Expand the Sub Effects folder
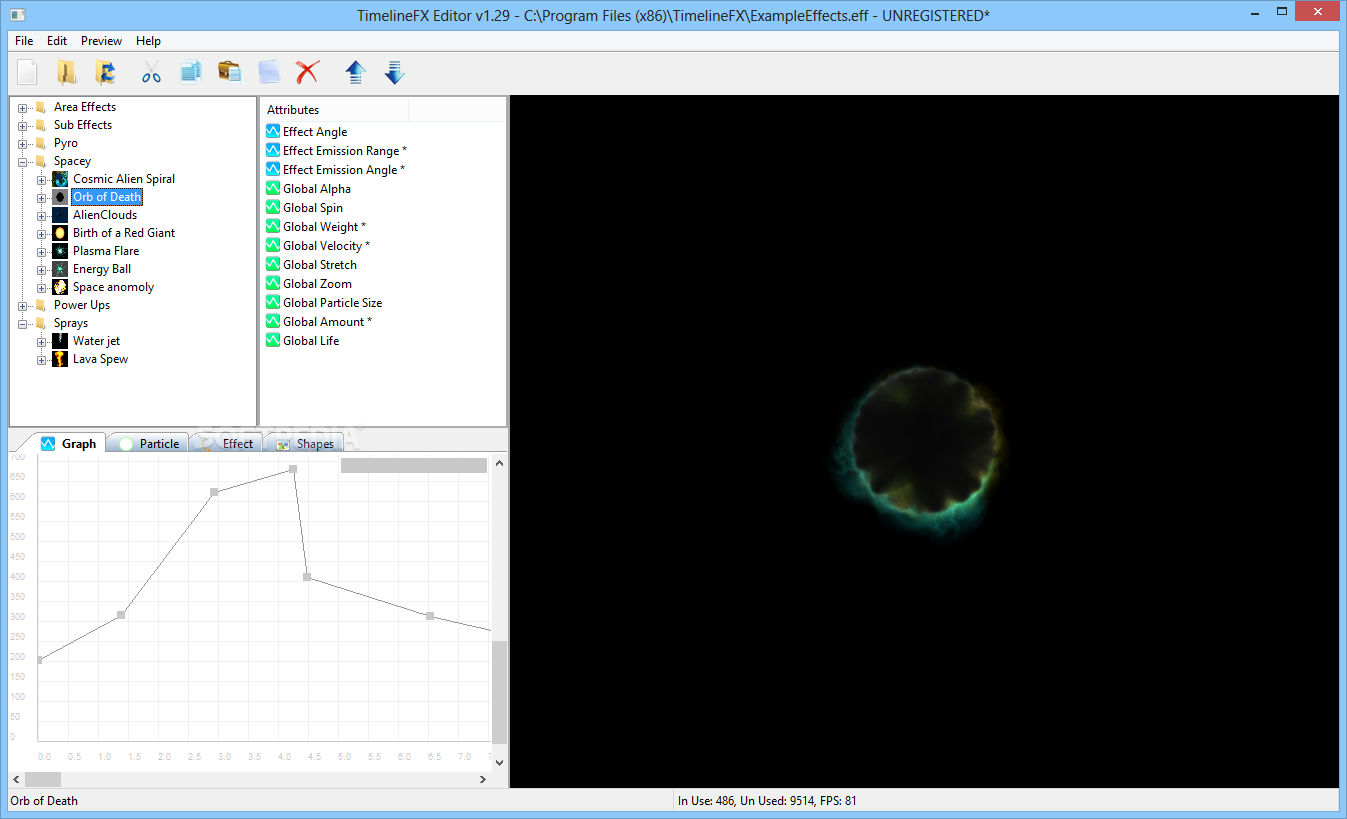The height and width of the screenshot is (819, 1347). [x=23, y=126]
